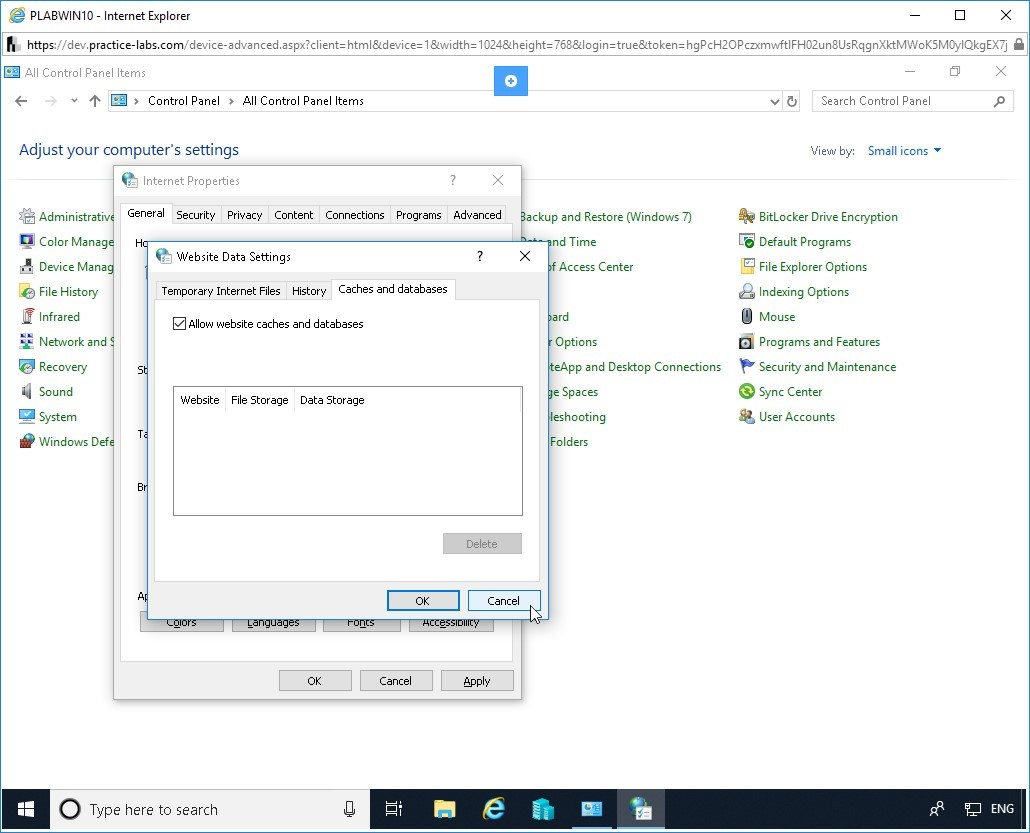
Task: Open the Security tab in Internet Properties
Action: [195, 215]
